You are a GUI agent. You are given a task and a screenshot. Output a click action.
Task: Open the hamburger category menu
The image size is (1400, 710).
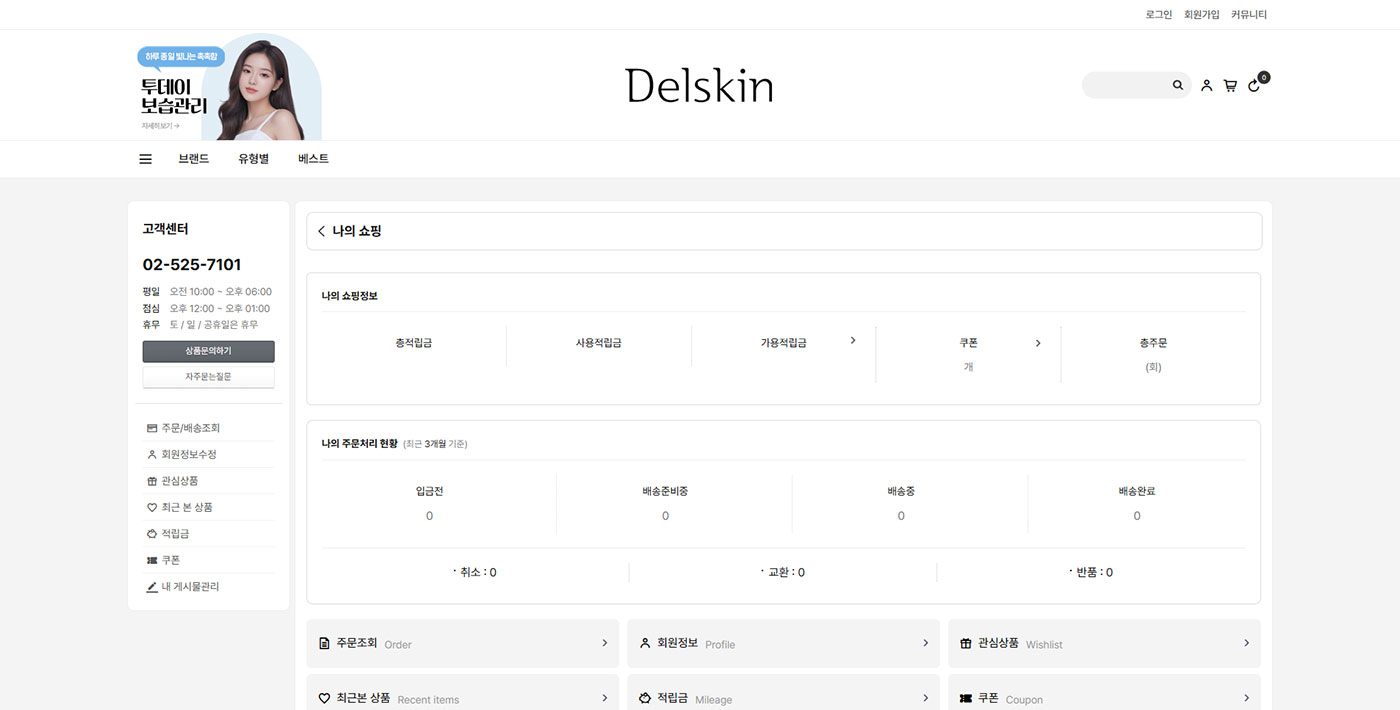click(145, 159)
